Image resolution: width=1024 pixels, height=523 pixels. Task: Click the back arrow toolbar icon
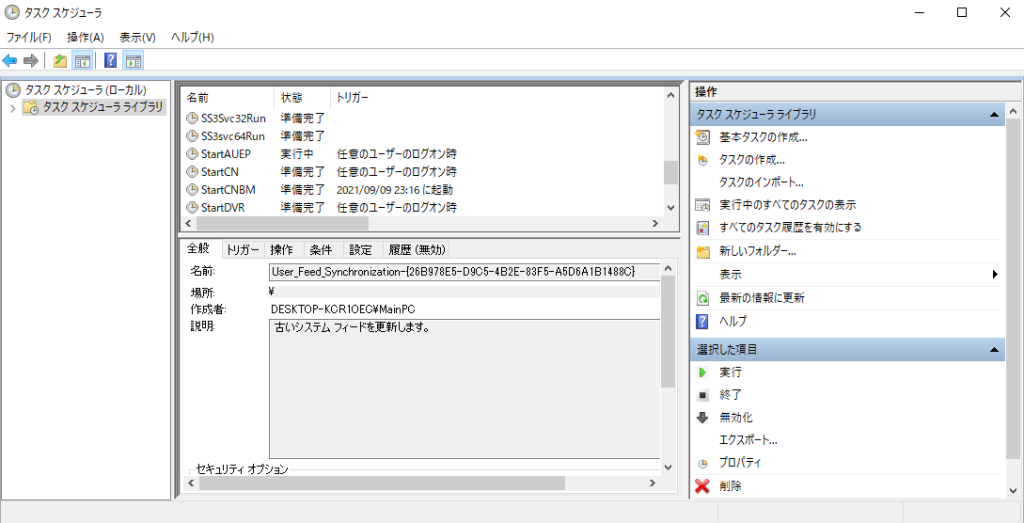[x=10, y=61]
